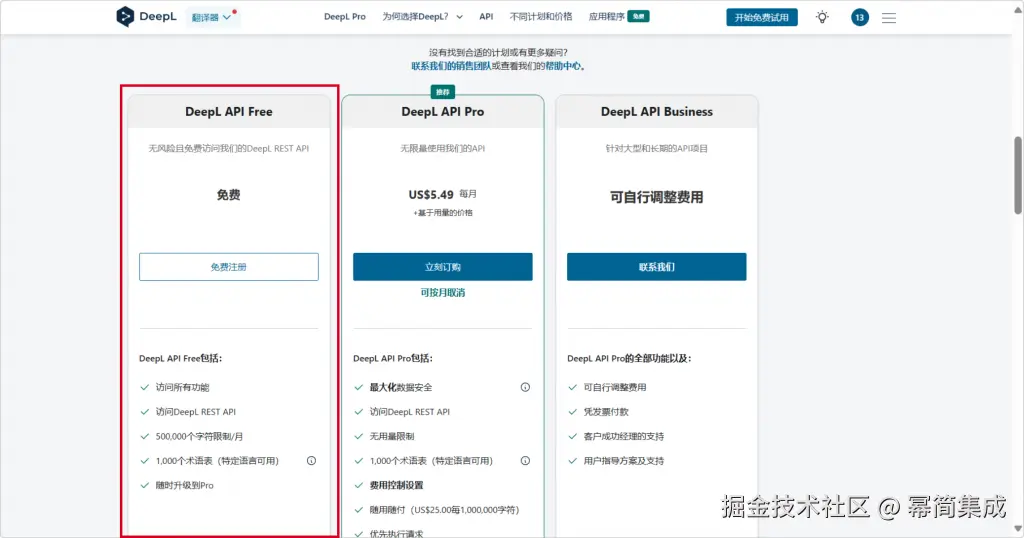This screenshot has height=538, width=1024.
Task: Open 应用程序 menu item
Action: tap(618, 17)
